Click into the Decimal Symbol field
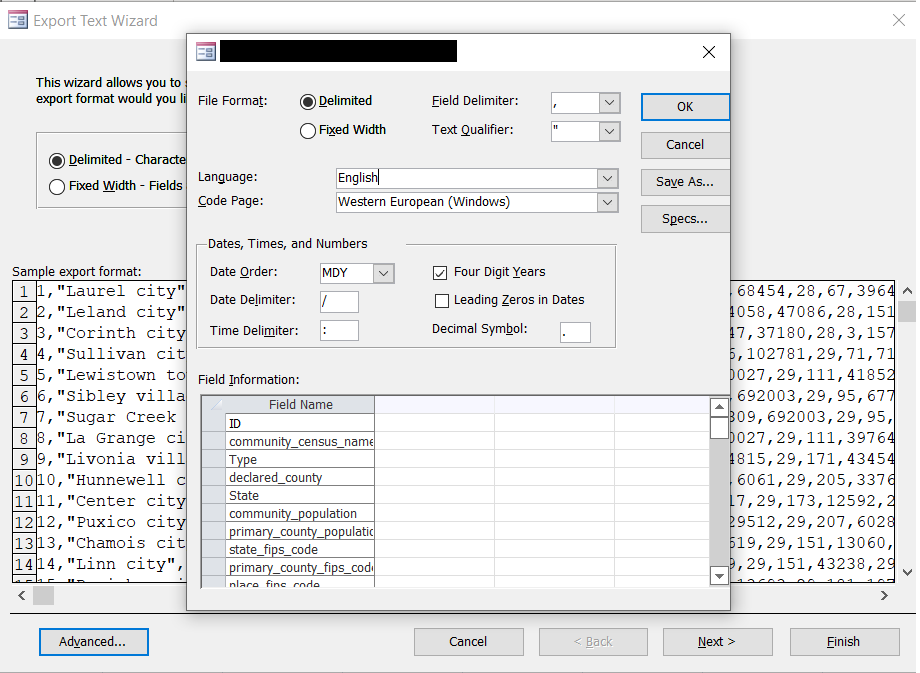 tap(575, 332)
